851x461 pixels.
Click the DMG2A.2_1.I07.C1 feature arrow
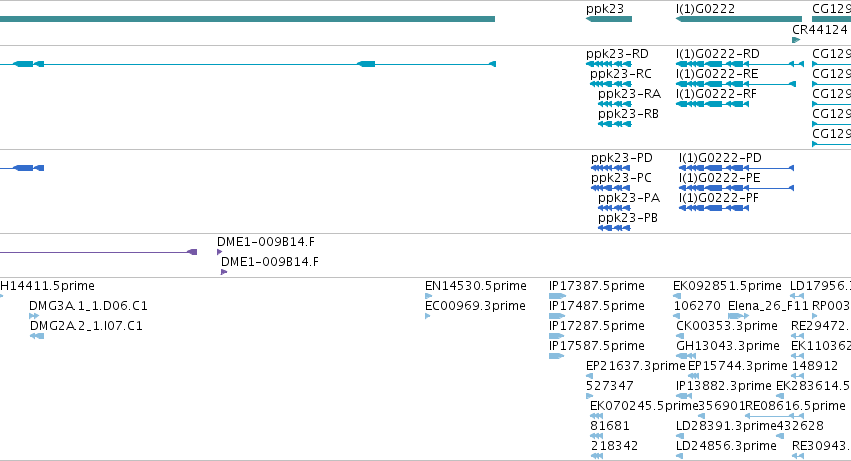pos(37,336)
